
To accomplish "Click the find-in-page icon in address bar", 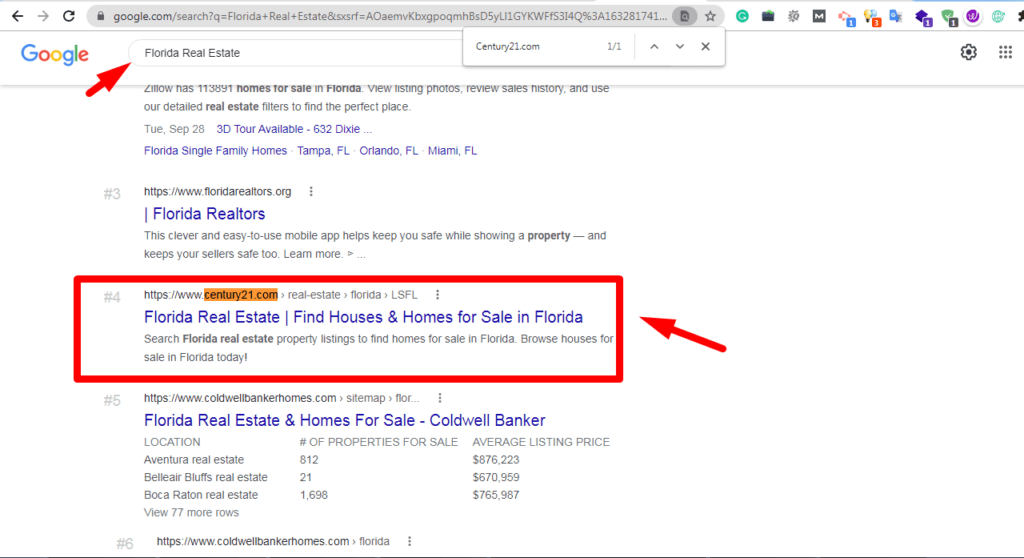I will click(x=684, y=16).
